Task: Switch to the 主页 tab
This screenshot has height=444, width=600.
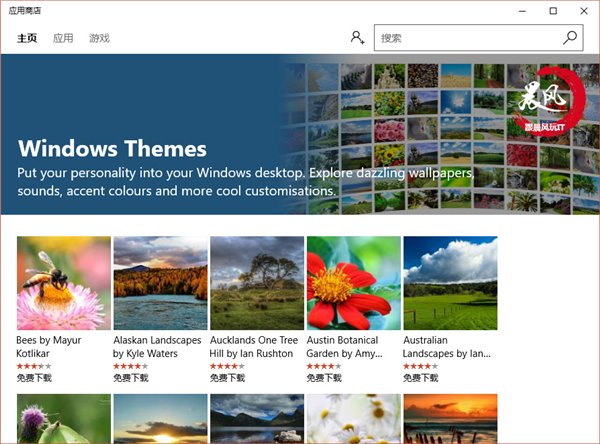Action: click(x=27, y=38)
